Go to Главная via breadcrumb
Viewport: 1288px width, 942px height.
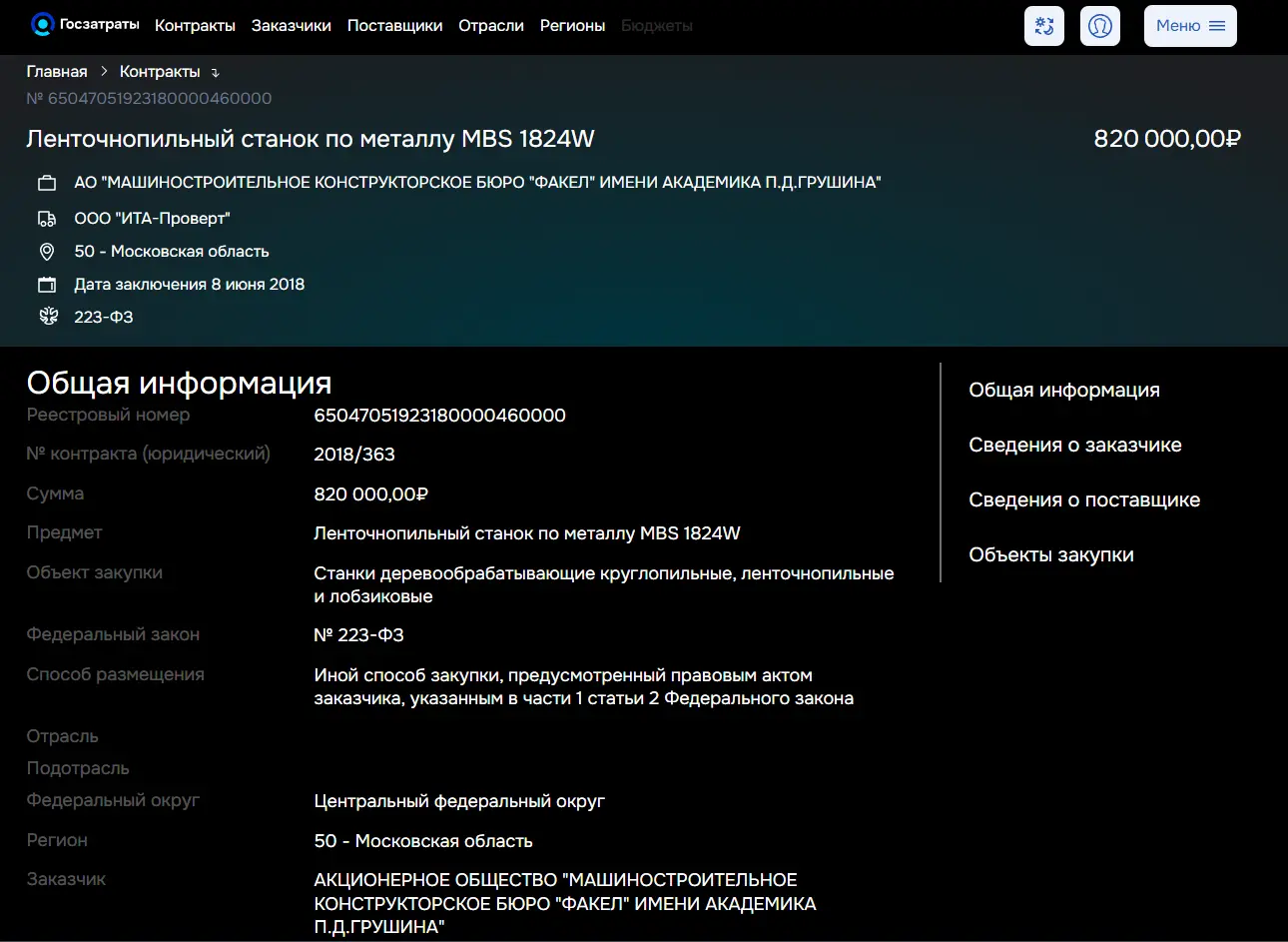[x=57, y=72]
